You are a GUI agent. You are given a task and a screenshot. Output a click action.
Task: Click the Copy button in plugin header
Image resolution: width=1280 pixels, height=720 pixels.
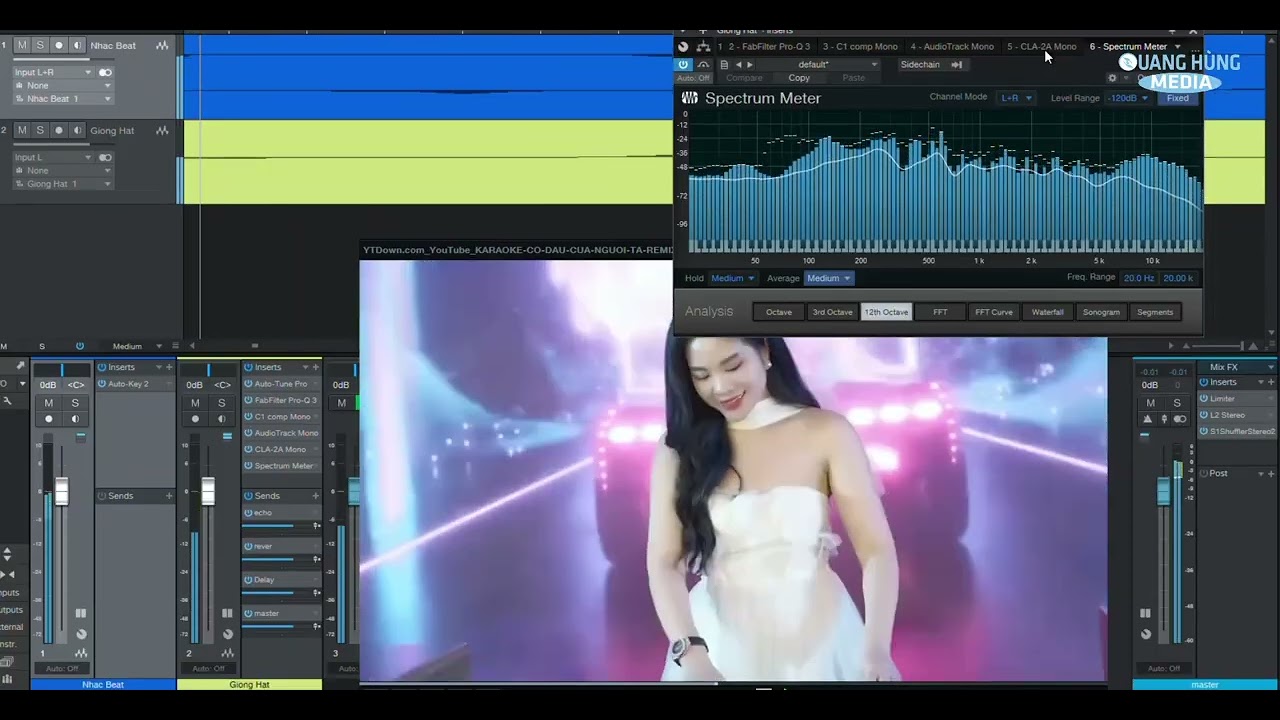point(799,78)
